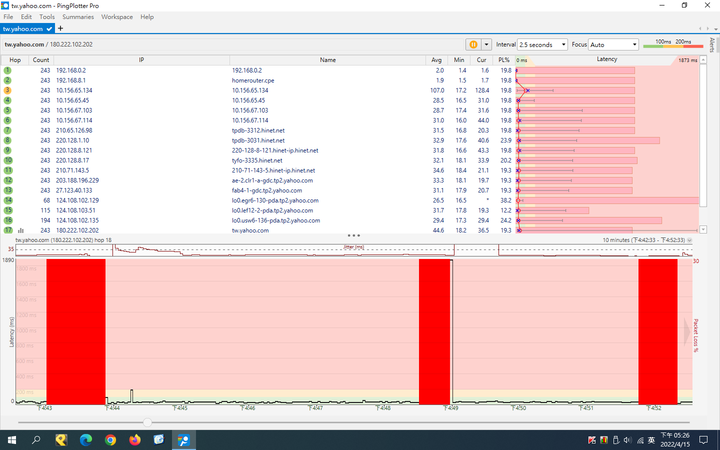Click the Cur column header
This screenshot has height=450, width=720.
click(x=481, y=60)
